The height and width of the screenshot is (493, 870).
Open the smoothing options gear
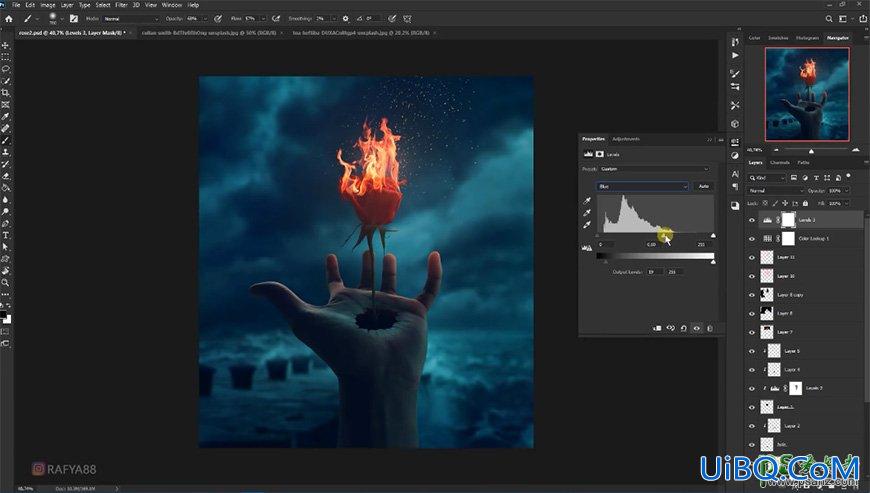[346, 18]
